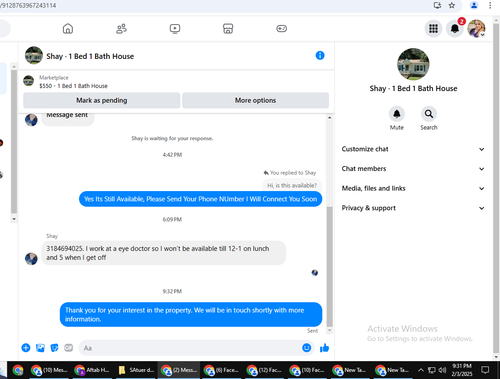The width and height of the screenshot is (500, 379).
Task: Click 'Yes Its Still Available' message
Action: (x=200, y=199)
